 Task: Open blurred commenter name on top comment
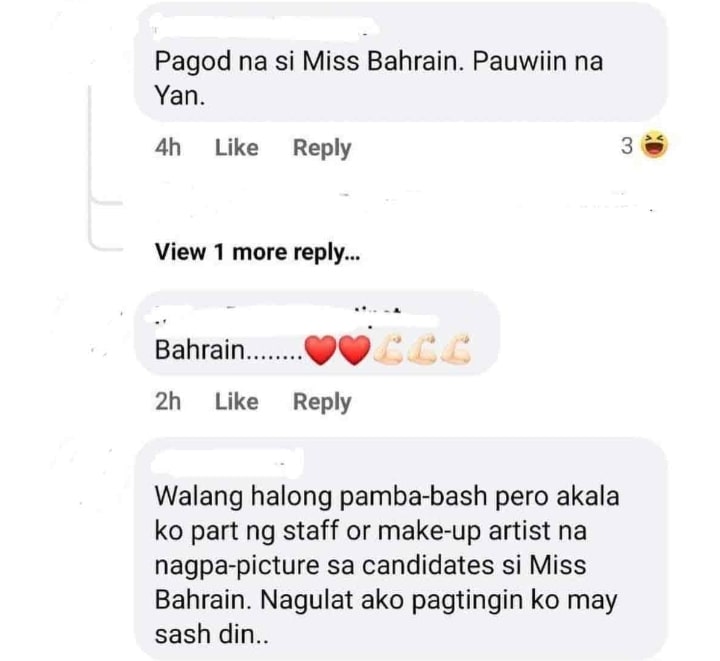coord(264,29)
